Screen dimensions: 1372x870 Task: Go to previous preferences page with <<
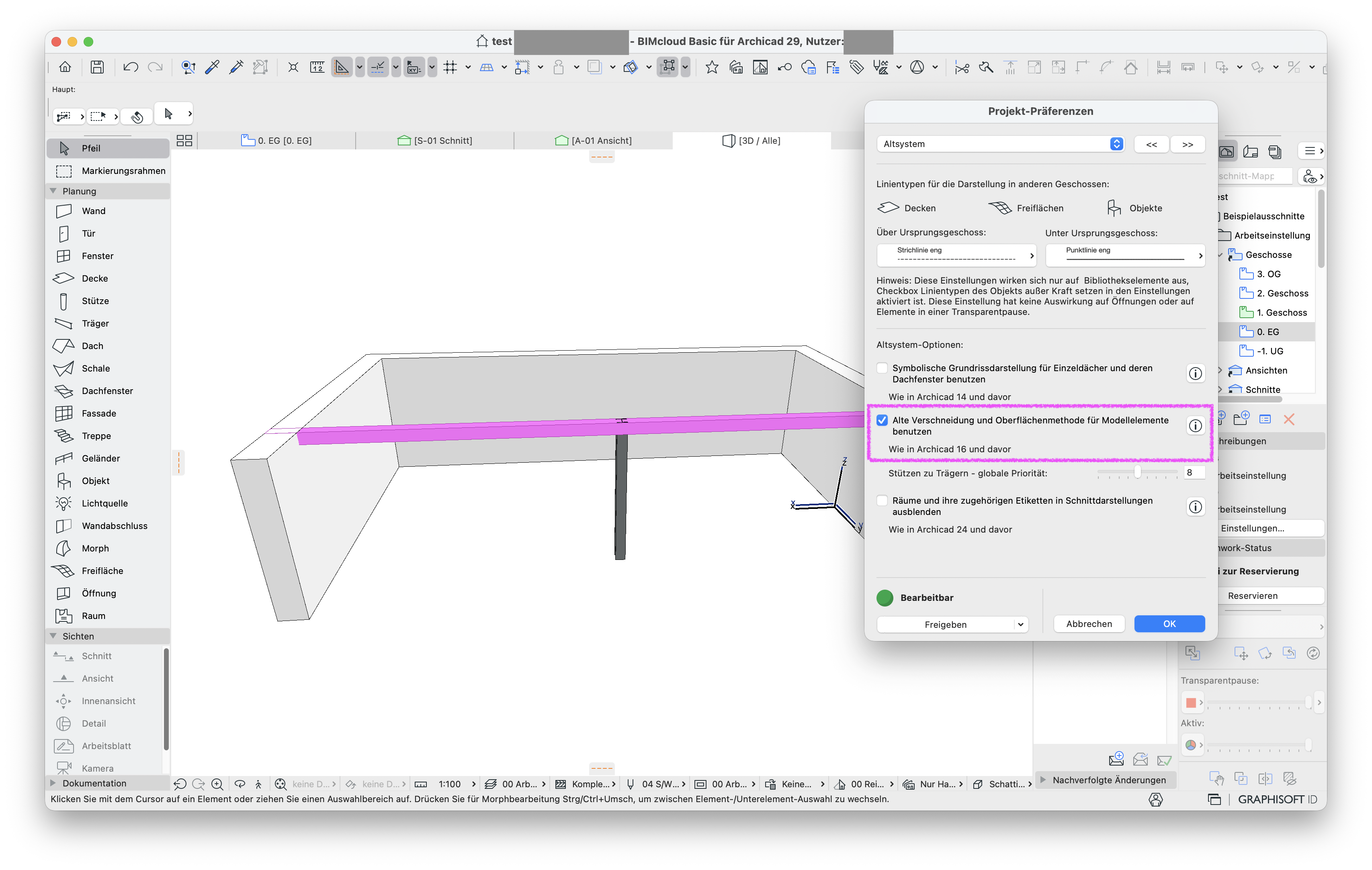click(1151, 144)
